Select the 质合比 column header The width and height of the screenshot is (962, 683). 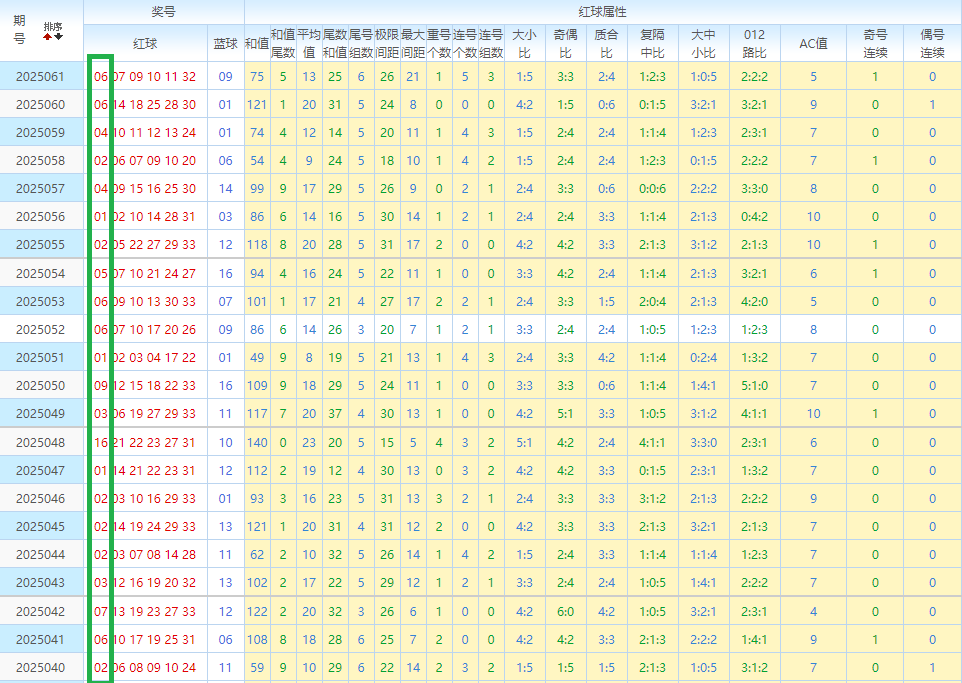coord(606,43)
